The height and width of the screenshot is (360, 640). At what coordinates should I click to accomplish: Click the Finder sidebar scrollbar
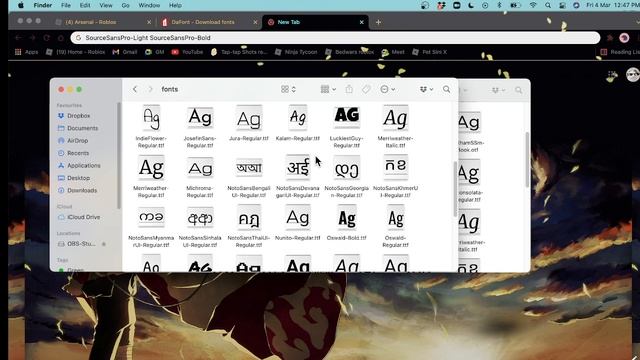pyautogui.click(x=119, y=155)
